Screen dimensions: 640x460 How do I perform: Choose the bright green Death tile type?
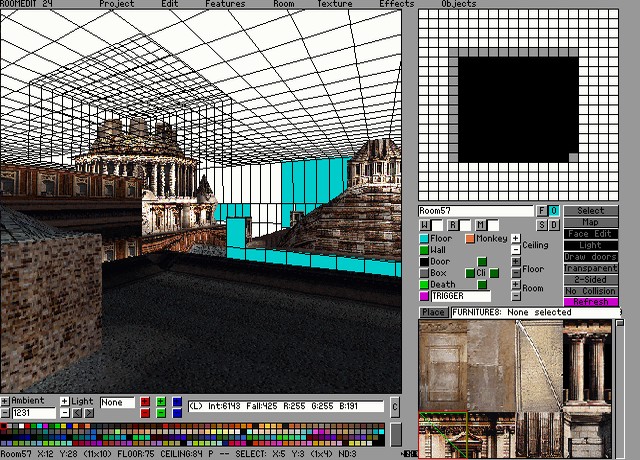(424, 285)
